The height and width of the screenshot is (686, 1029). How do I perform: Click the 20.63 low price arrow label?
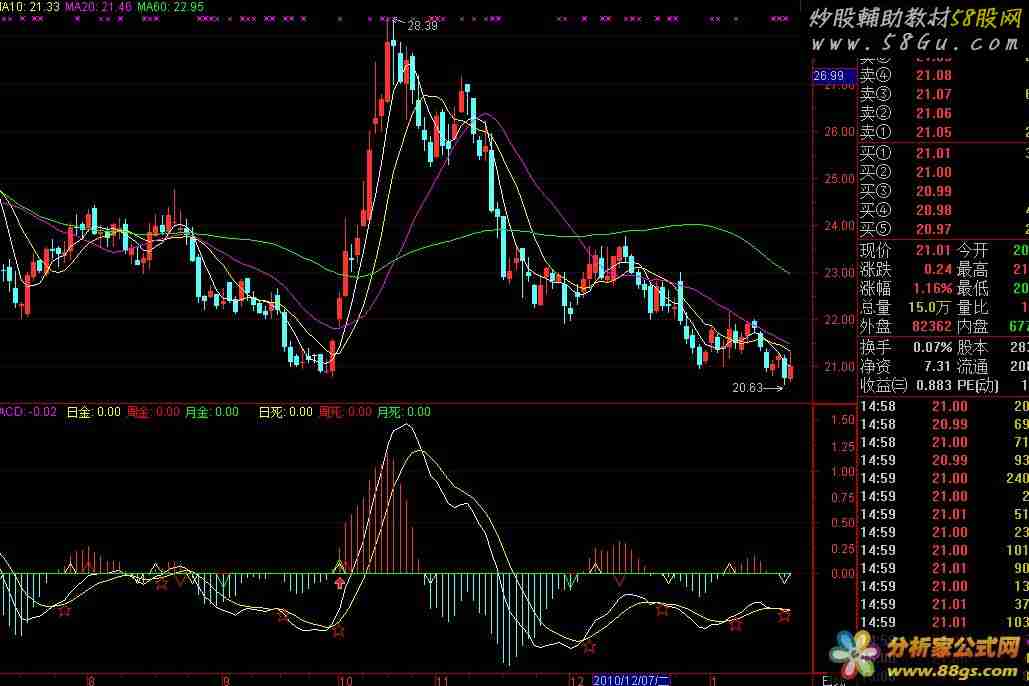pos(756,388)
